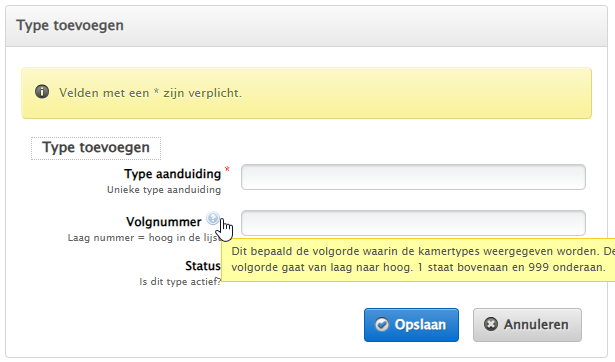
Task: Click the 'Velden met een * zijn verplicht' notice
Action: tap(151, 93)
